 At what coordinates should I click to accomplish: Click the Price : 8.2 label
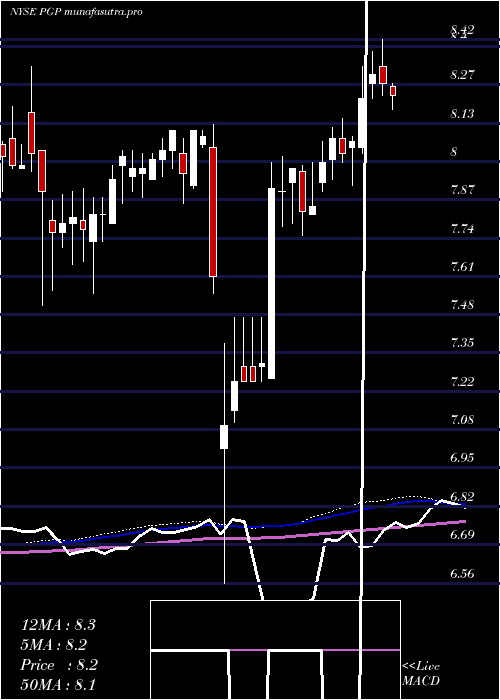tap(59, 665)
